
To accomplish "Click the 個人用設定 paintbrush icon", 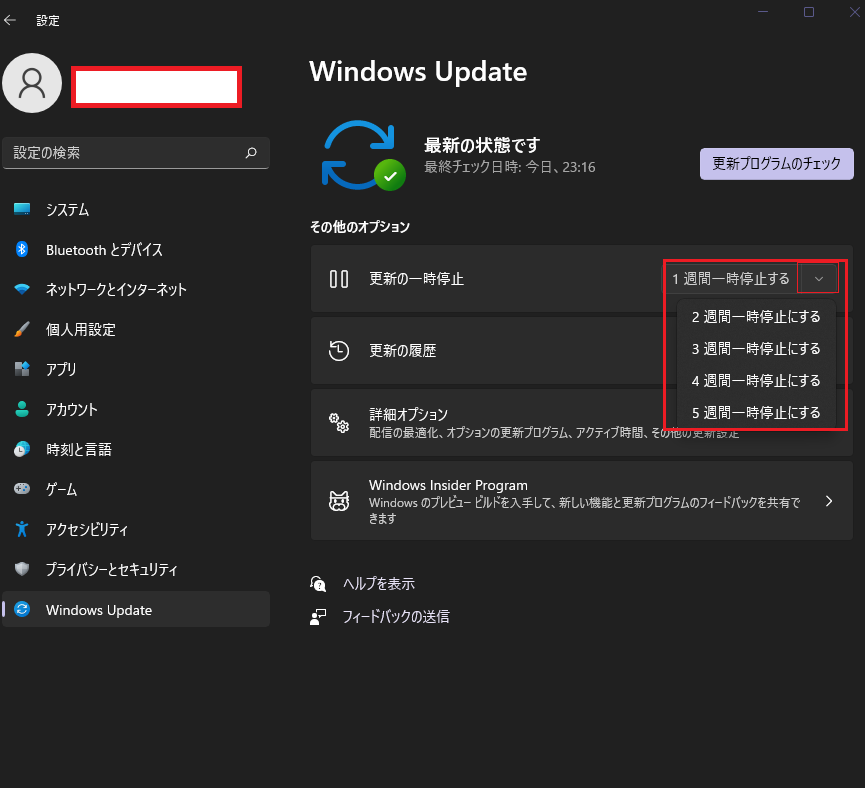I will pyautogui.click(x=22, y=329).
